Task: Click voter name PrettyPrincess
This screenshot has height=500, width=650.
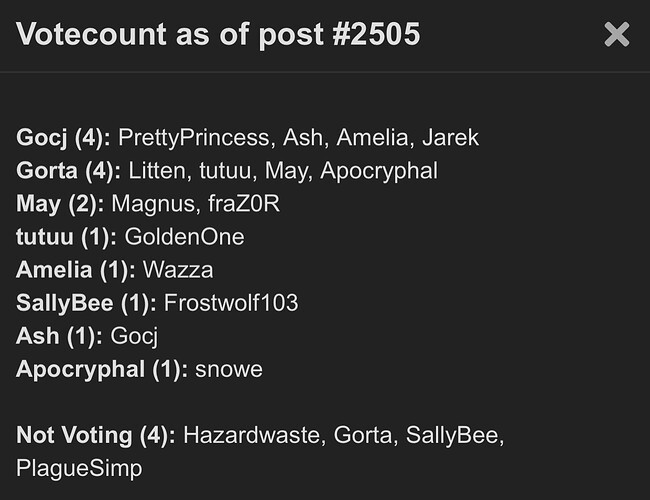Action: [196, 138]
